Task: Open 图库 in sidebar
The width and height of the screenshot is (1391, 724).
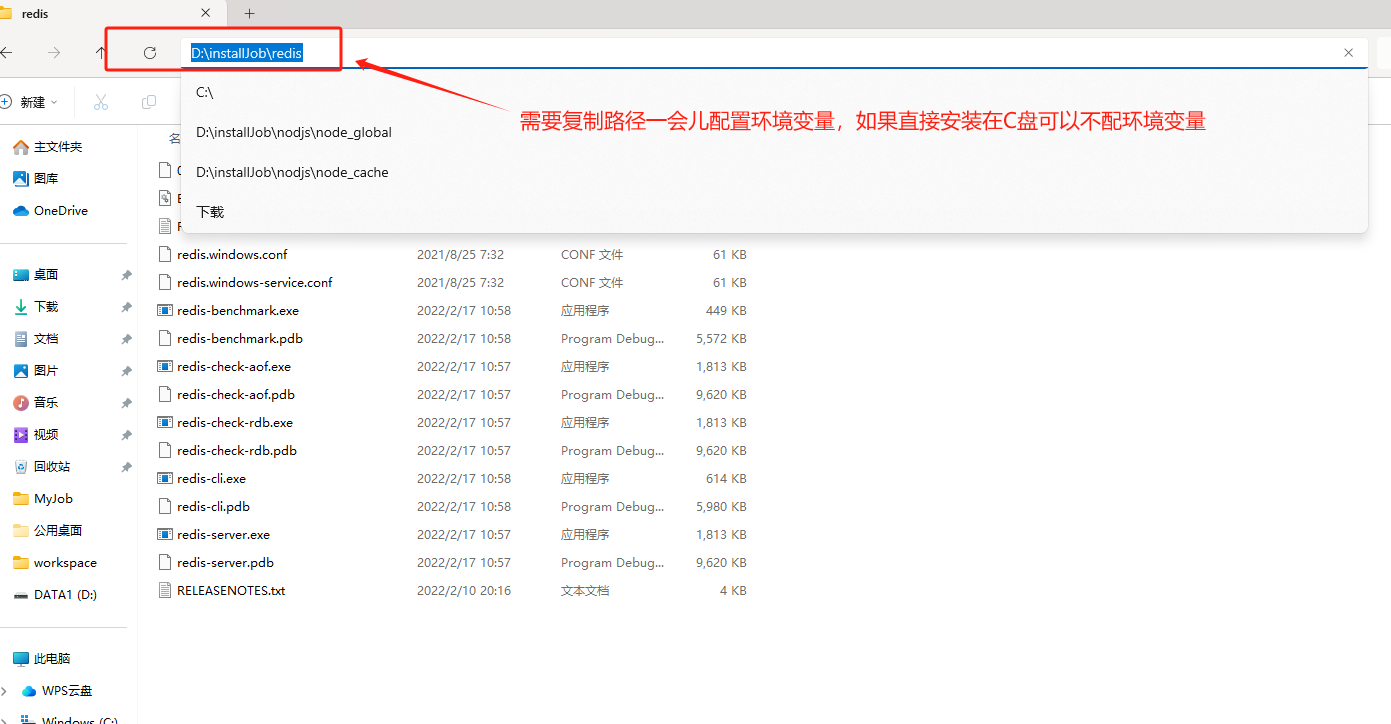Action: coord(36,179)
